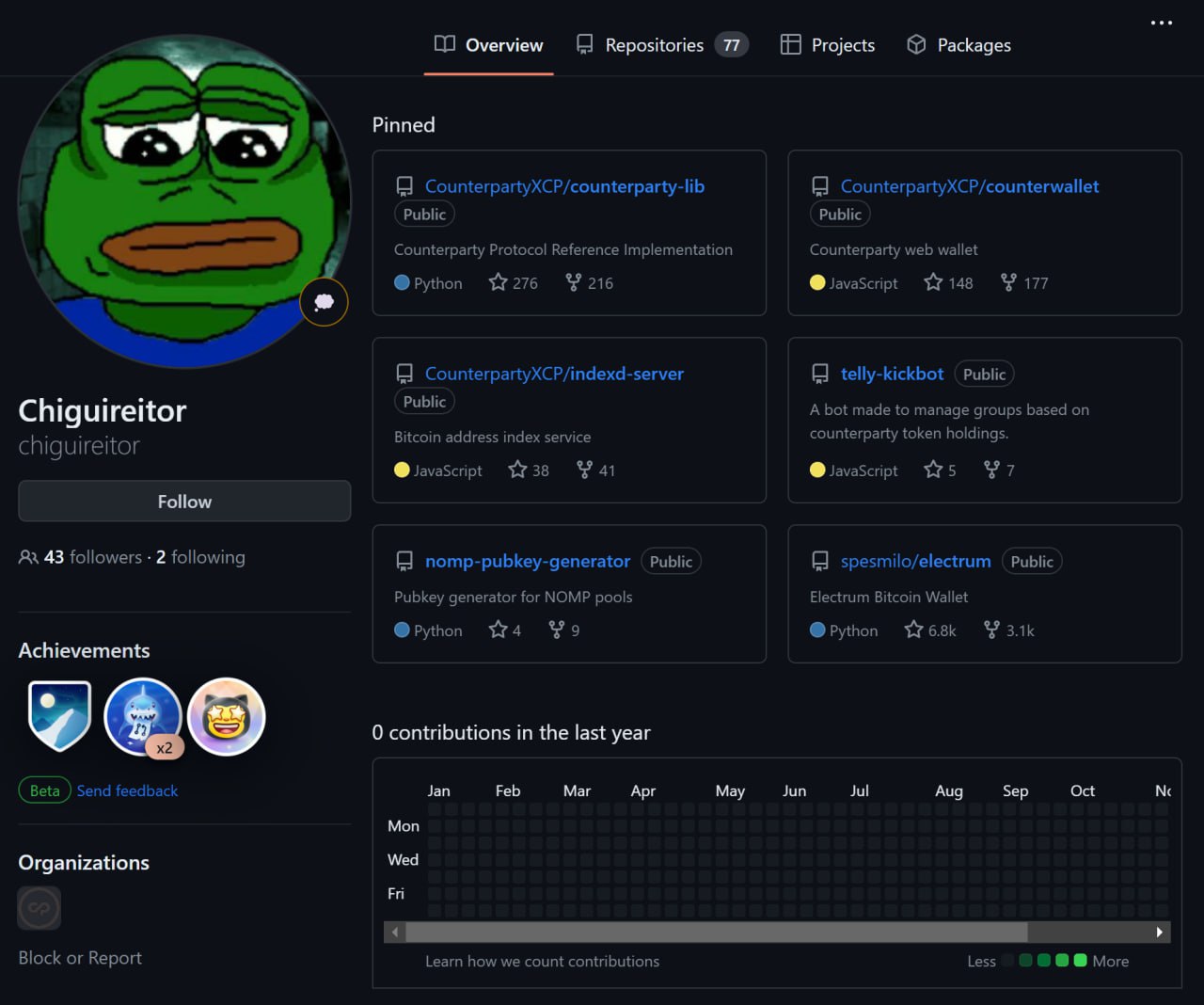Screen dimensions: 1204x1005
Task: Switch to the Projects tab
Action: pyautogui.click(x=828, y=44)
